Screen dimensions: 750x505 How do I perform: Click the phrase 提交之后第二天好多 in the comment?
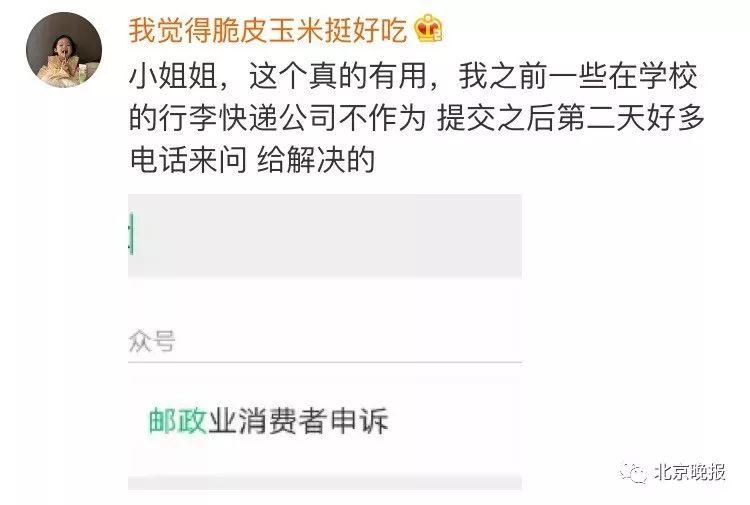[x=571, y=118]
